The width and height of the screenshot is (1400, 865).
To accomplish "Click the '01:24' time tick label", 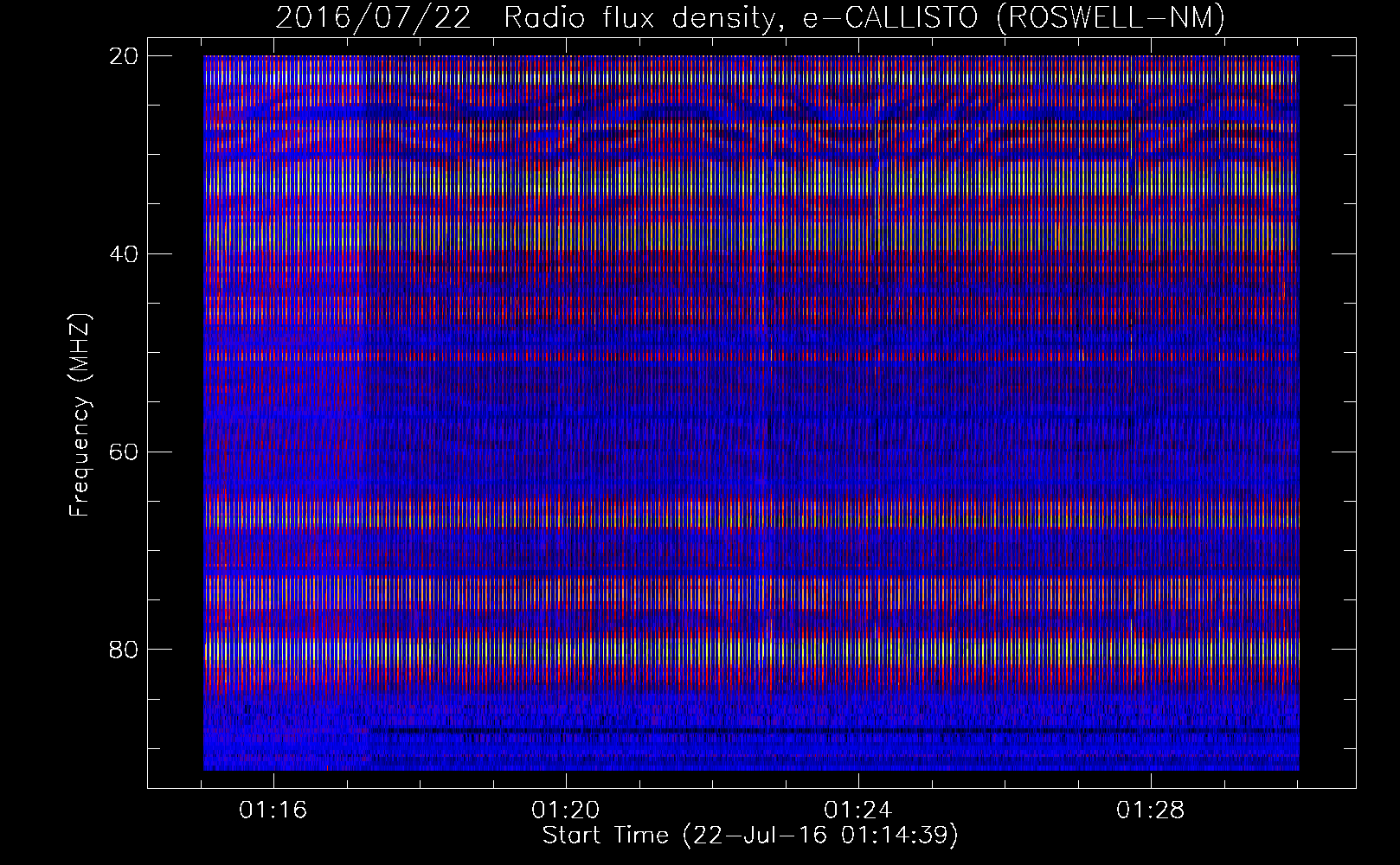I will 858,811.
